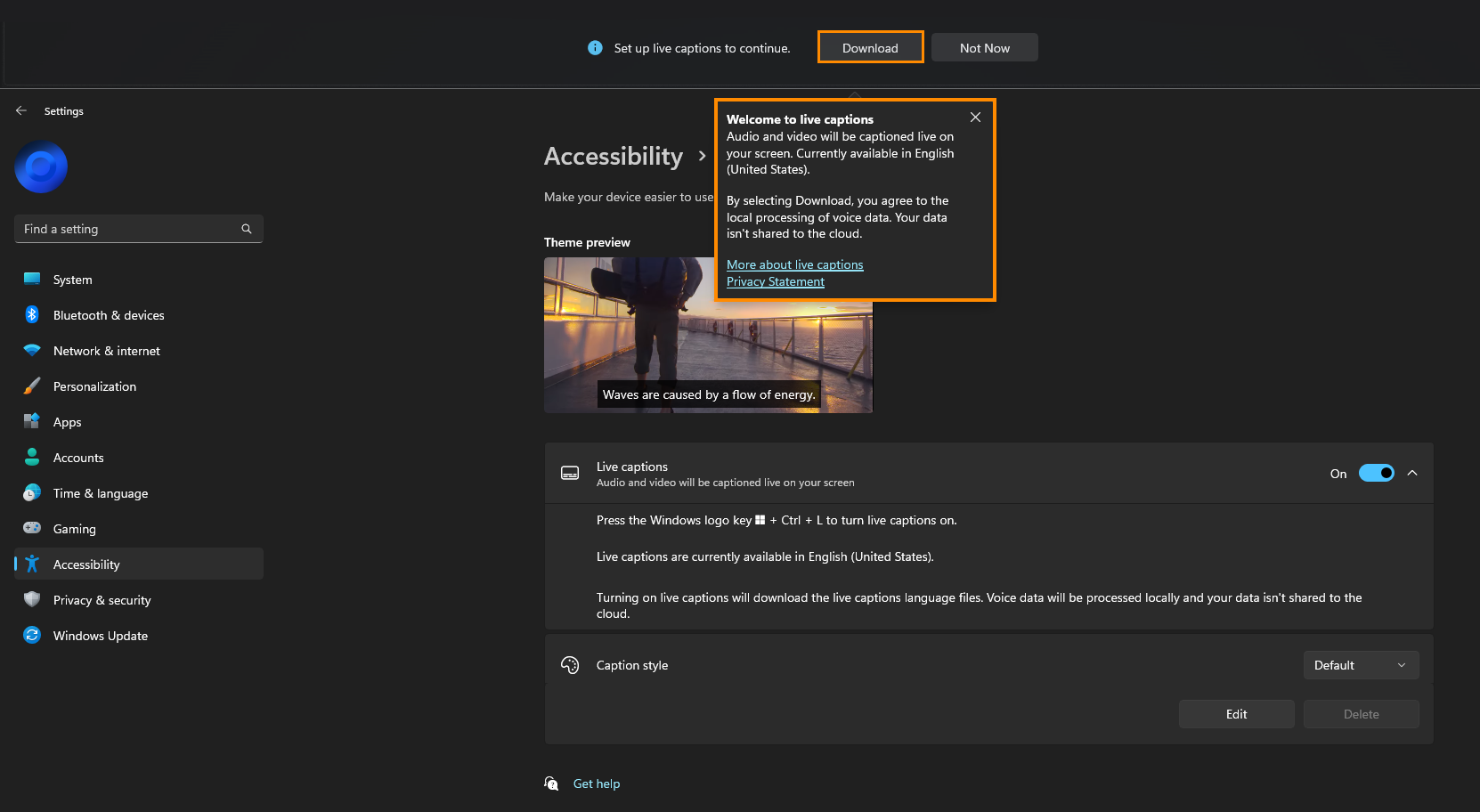
Task: Open Gaming settings
Action: [139, 528]
